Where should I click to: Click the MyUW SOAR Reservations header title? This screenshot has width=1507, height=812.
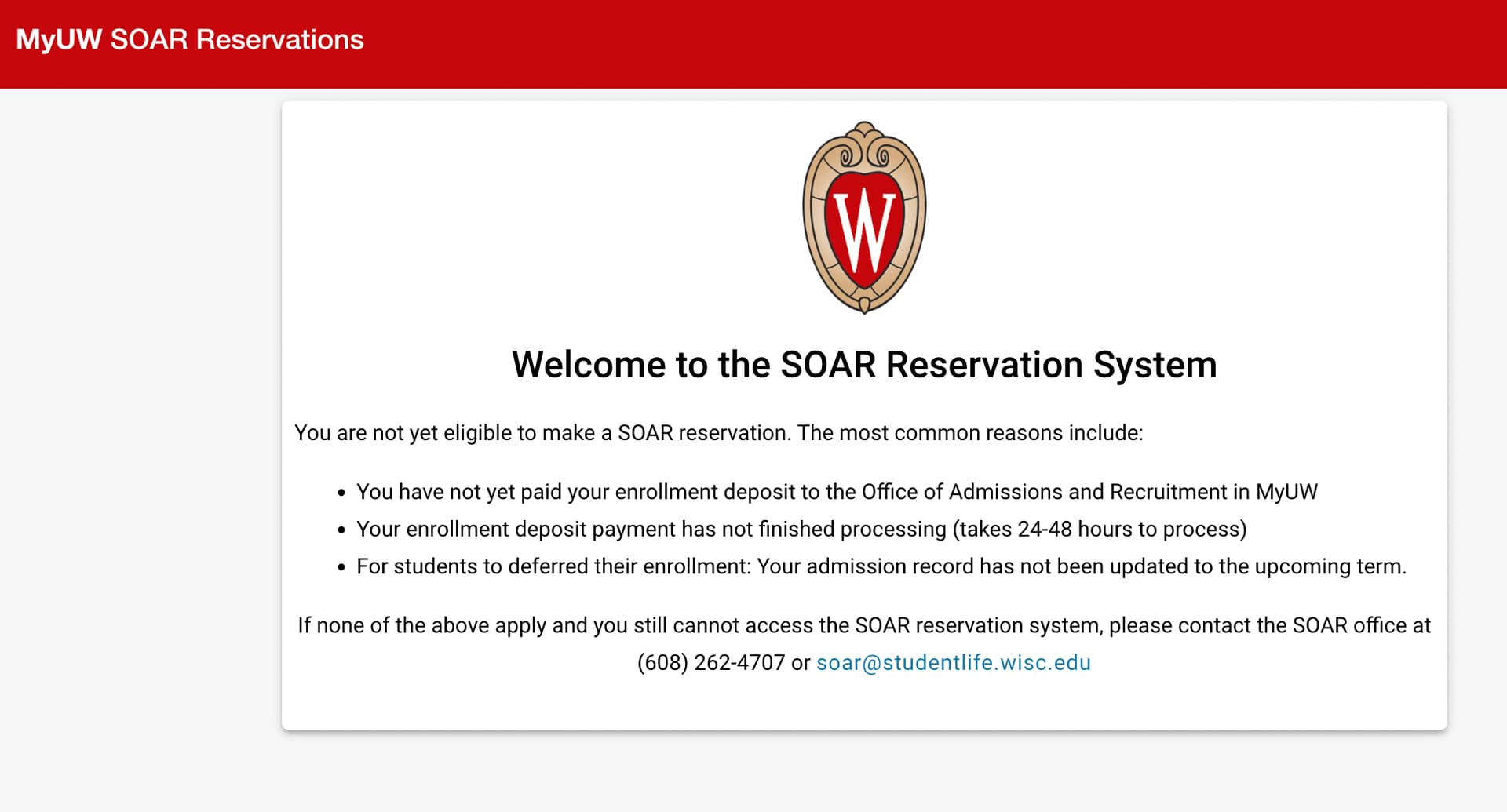(x=190, y=39)
